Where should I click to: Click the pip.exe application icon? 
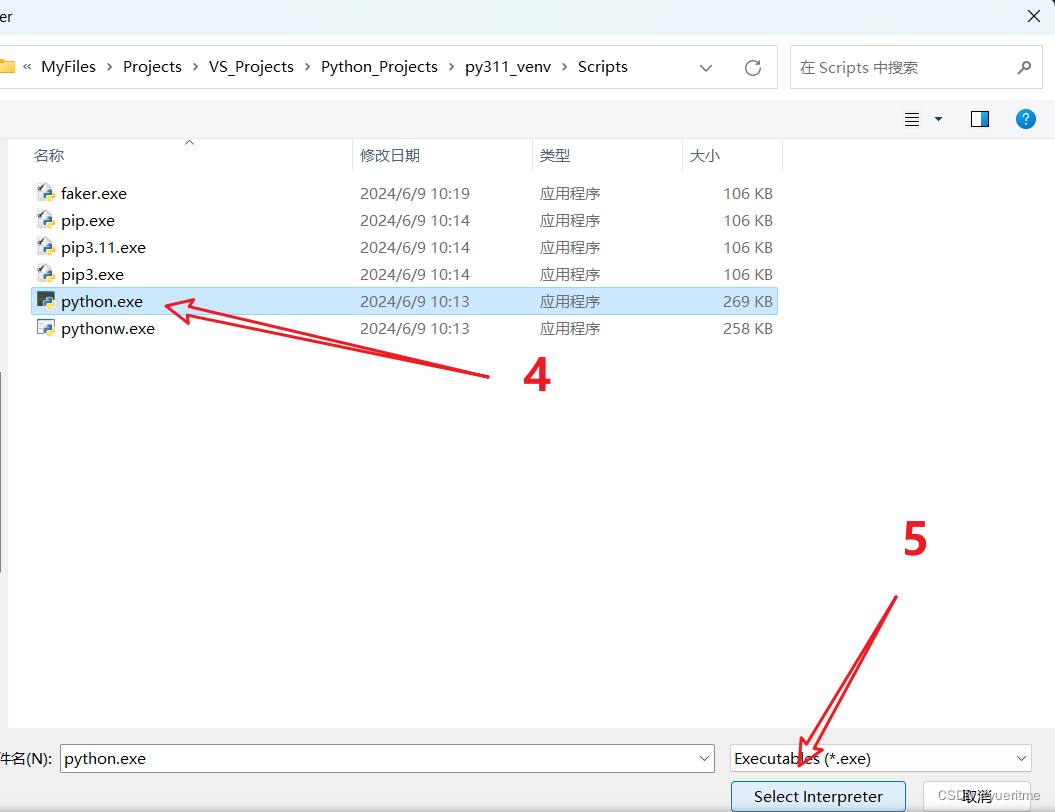pyautogui.click(x=47, y=220)
